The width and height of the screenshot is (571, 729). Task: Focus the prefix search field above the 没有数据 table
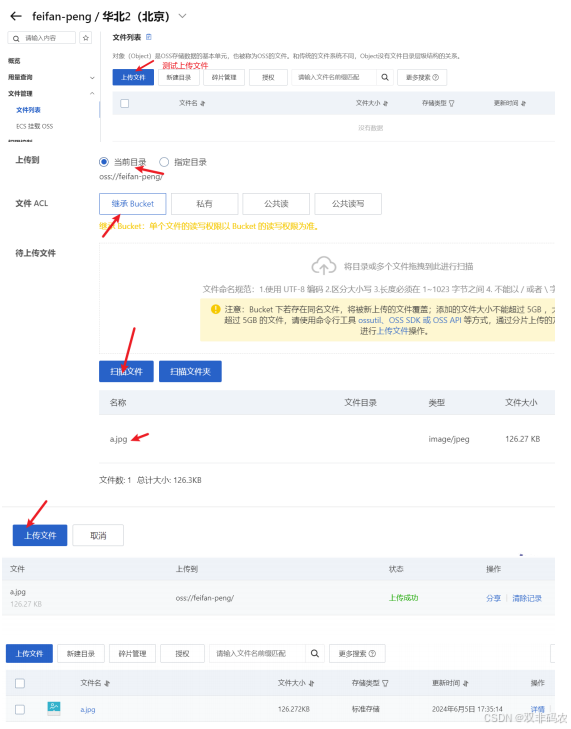coord(333,77)
